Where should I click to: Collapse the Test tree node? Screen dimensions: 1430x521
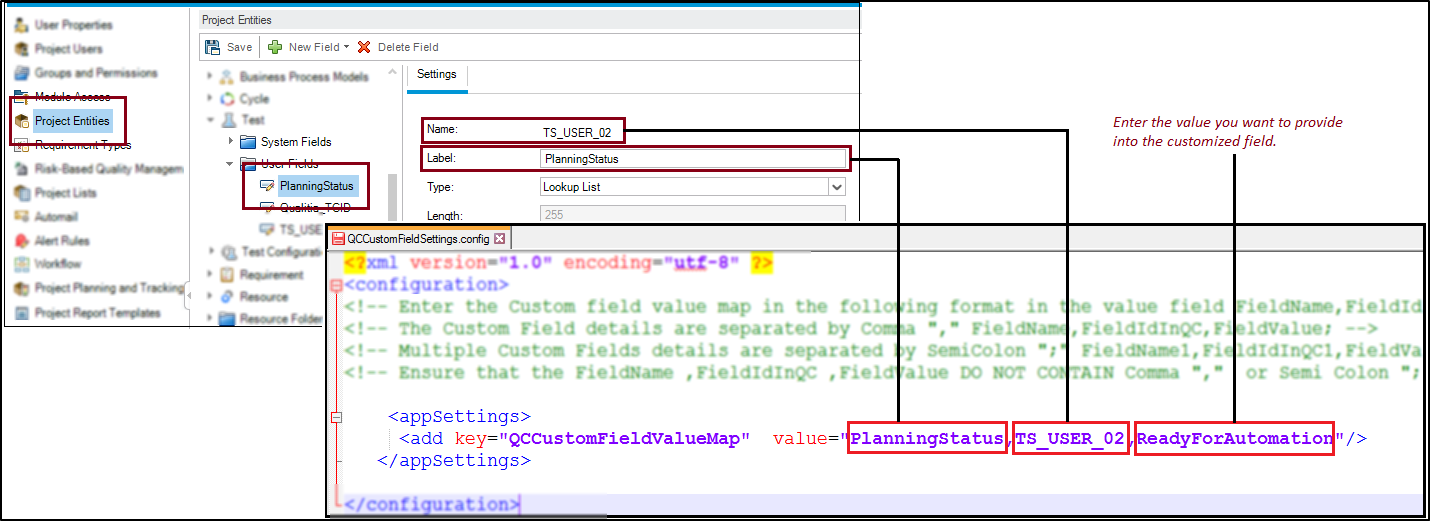tap(210, 120)
